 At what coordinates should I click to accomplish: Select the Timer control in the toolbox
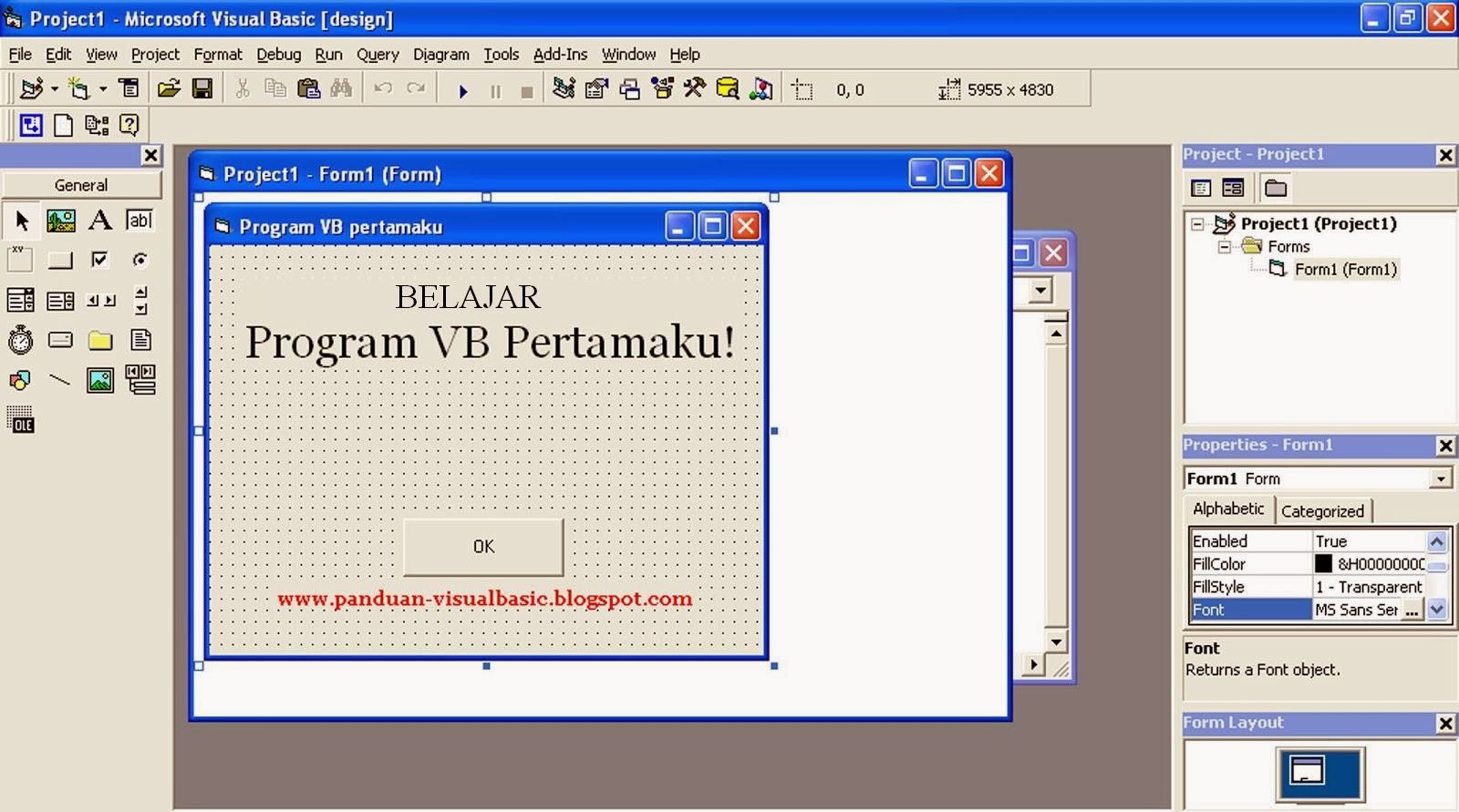tap(21, 340)
